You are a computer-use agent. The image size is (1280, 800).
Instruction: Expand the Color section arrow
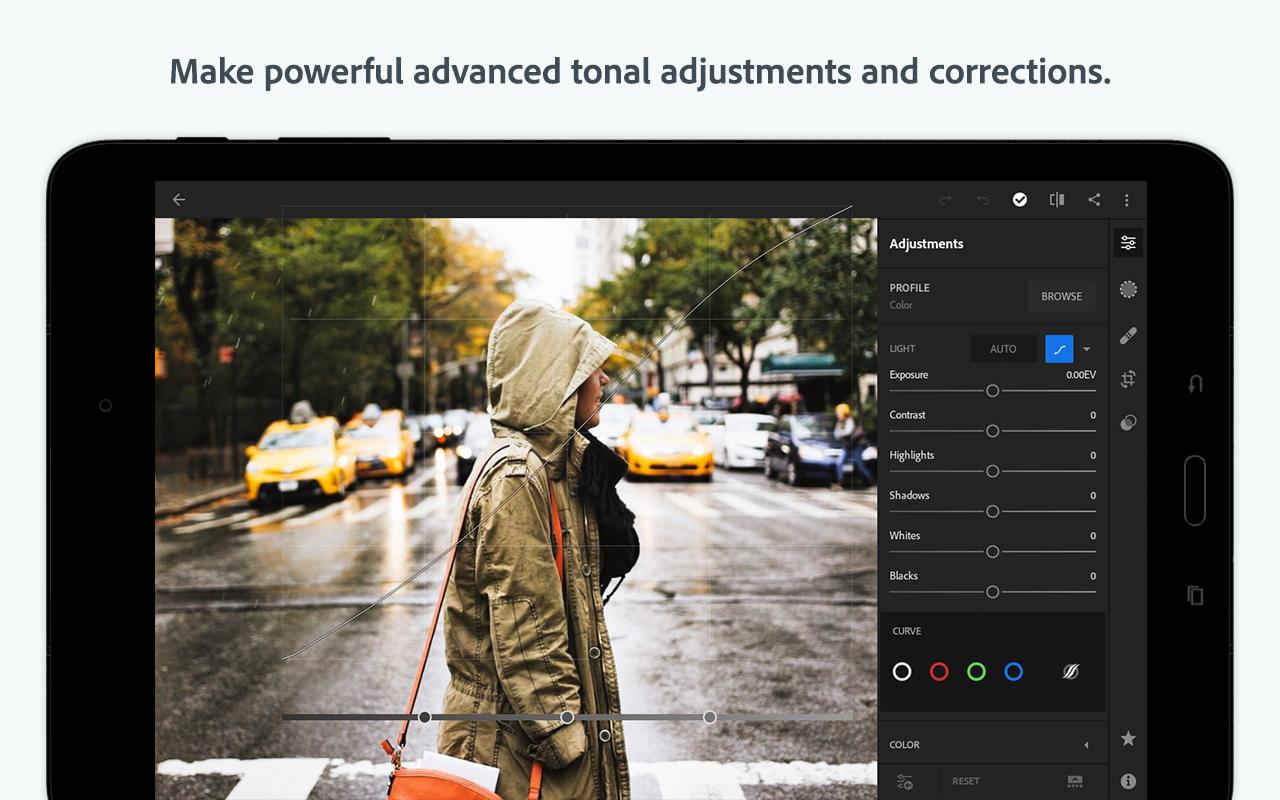pyautogui.click(x=1086, y=745)
